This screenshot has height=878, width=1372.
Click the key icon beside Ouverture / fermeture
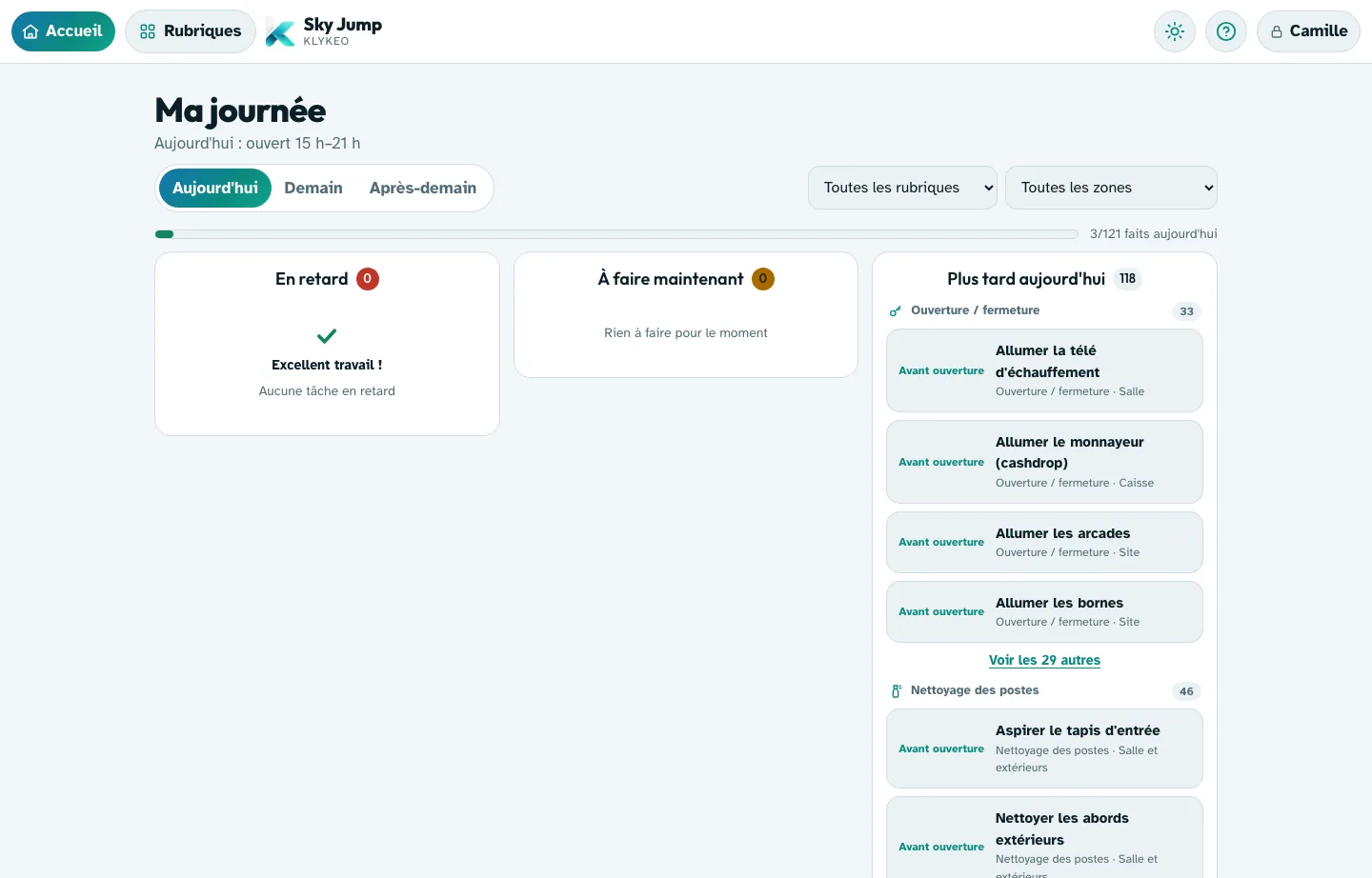(896, 311)
